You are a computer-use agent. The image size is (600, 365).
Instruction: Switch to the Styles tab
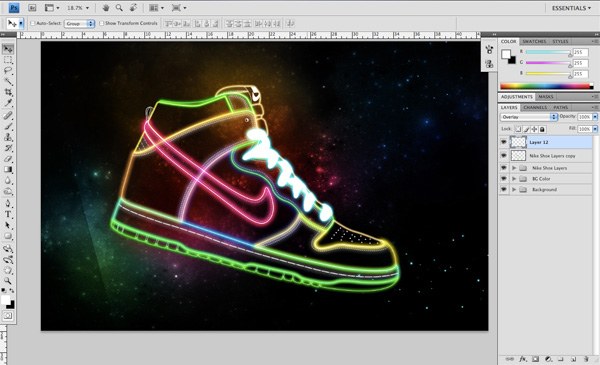pyautogui.click(x=561, y=41)
